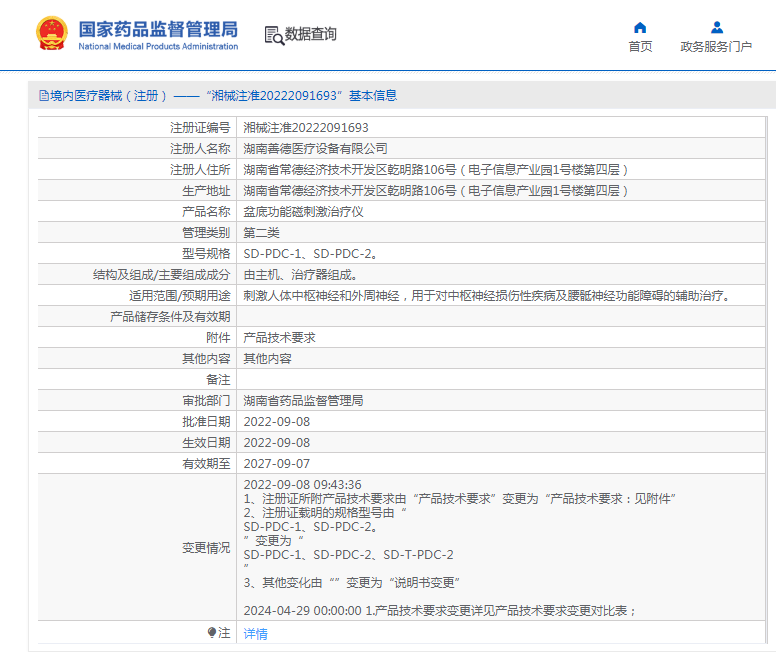Click the 境内医疗器械（注册） breadcrumb title

tap(108, 96)
